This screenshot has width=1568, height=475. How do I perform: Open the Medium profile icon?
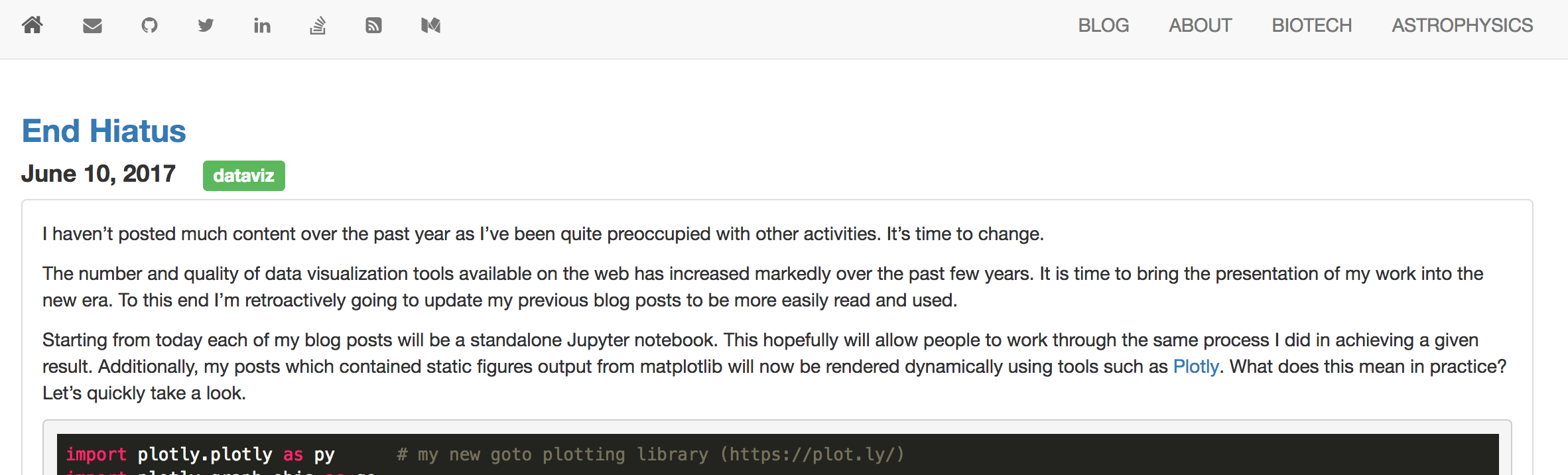click(430, 25)
